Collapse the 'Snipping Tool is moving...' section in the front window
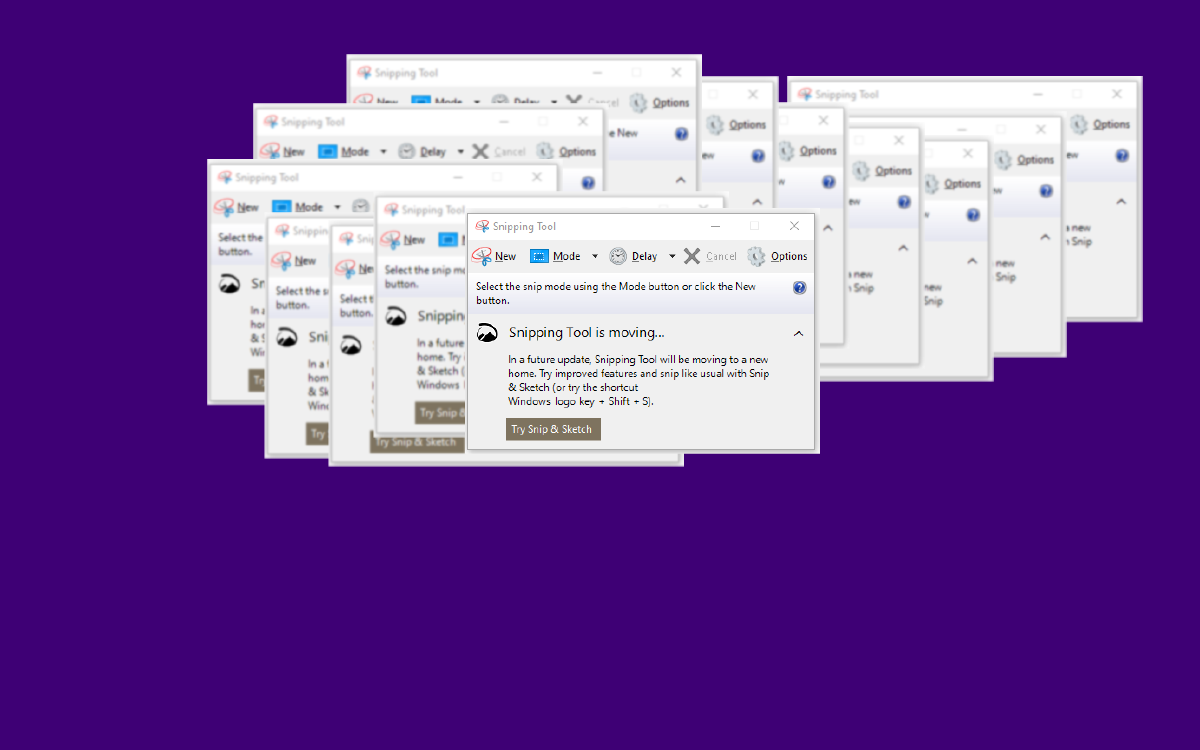 pyautogui.click(x=798, y=333)
